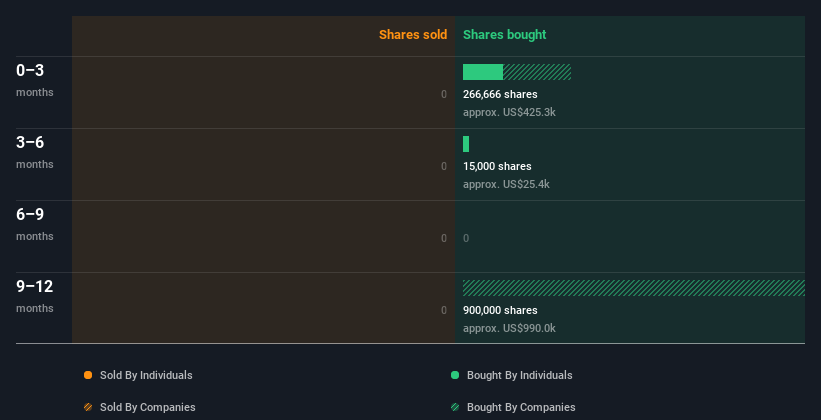821x420 pixels.
Task: Toggle the Sold By Companies legend label
Action: click(148, 407)
